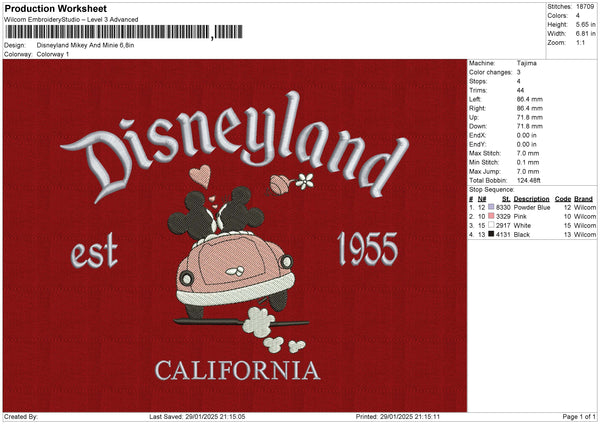Click the Width value 6.81 in
Viewport: 600px width, 424px height.
click(586, 34)
